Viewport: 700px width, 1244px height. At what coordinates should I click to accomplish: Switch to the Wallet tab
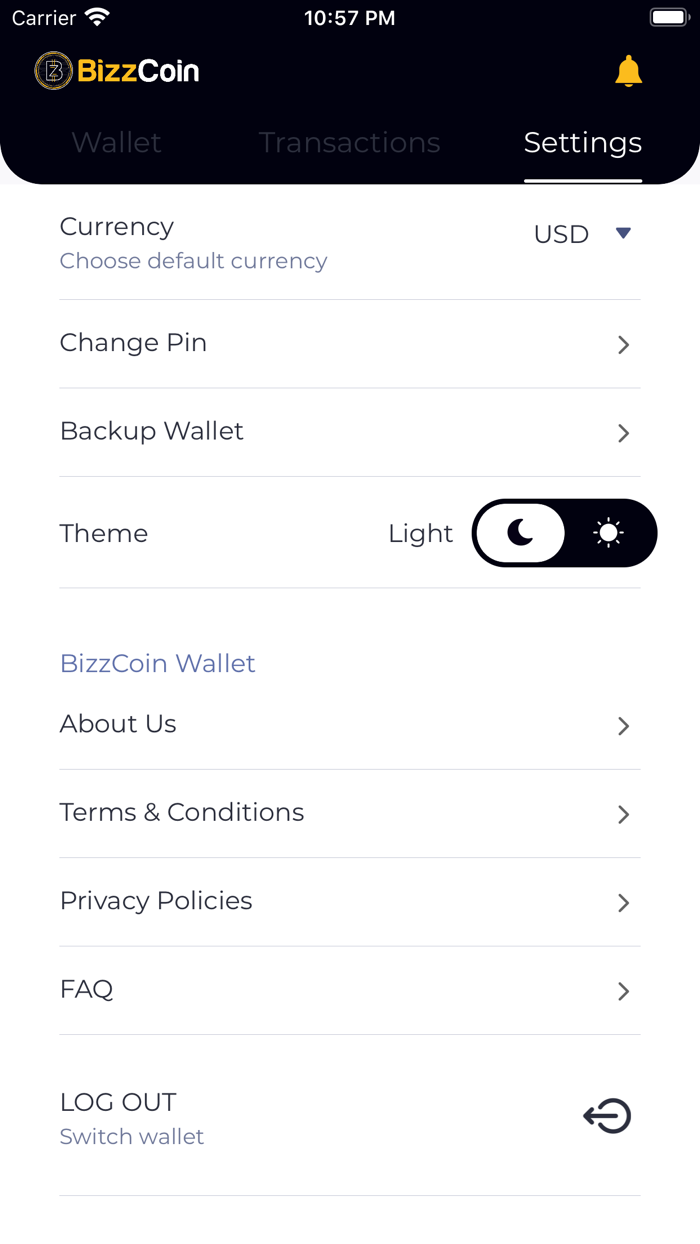116,143
